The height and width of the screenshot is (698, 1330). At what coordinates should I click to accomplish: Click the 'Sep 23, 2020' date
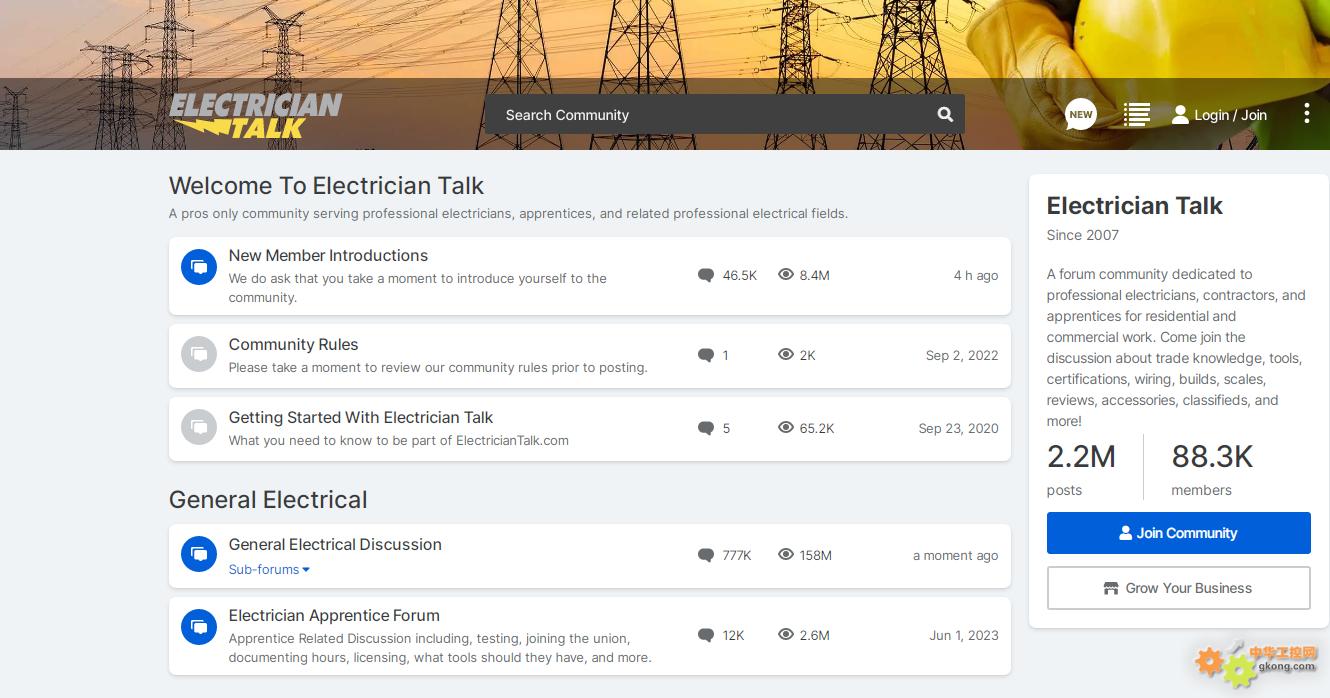coord(958,428)
